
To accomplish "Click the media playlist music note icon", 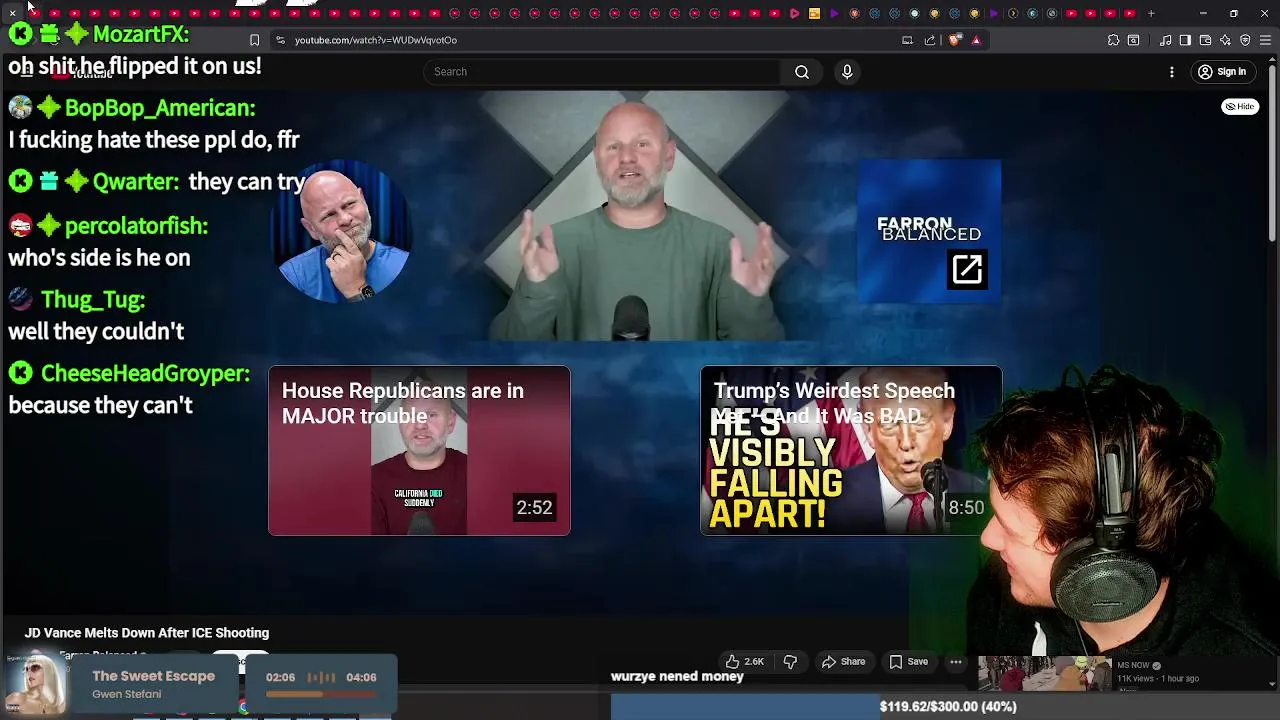I will [1166, 40].
